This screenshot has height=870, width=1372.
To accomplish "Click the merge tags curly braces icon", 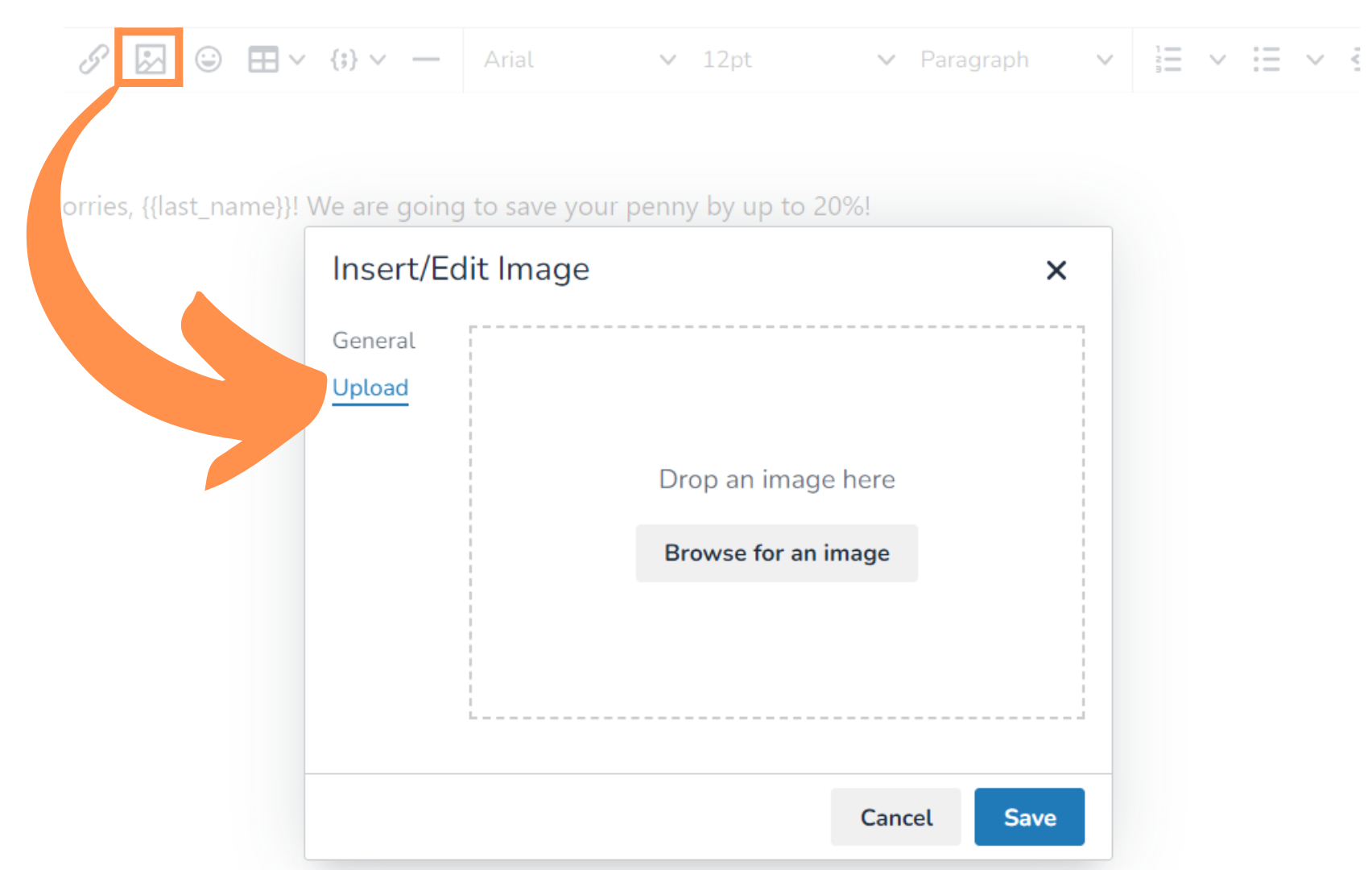I will click(344, 60).
